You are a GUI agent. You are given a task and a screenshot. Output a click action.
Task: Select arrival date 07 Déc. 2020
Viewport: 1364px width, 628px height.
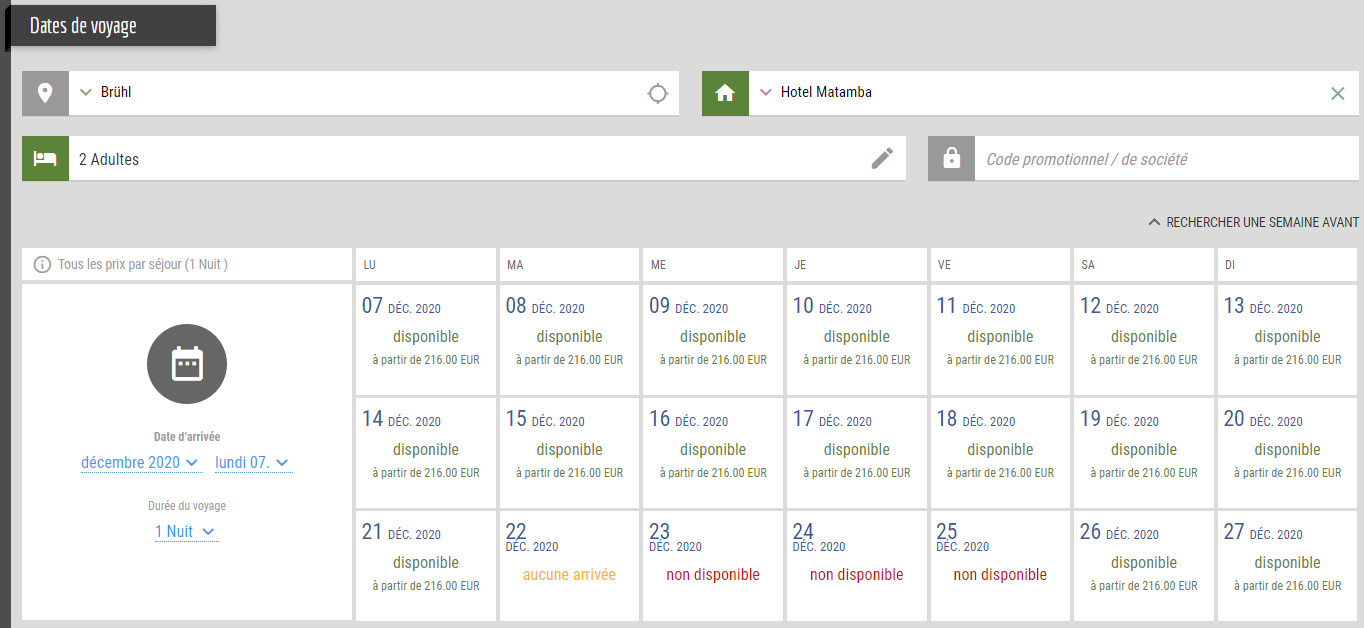click(x=426, y=340)
